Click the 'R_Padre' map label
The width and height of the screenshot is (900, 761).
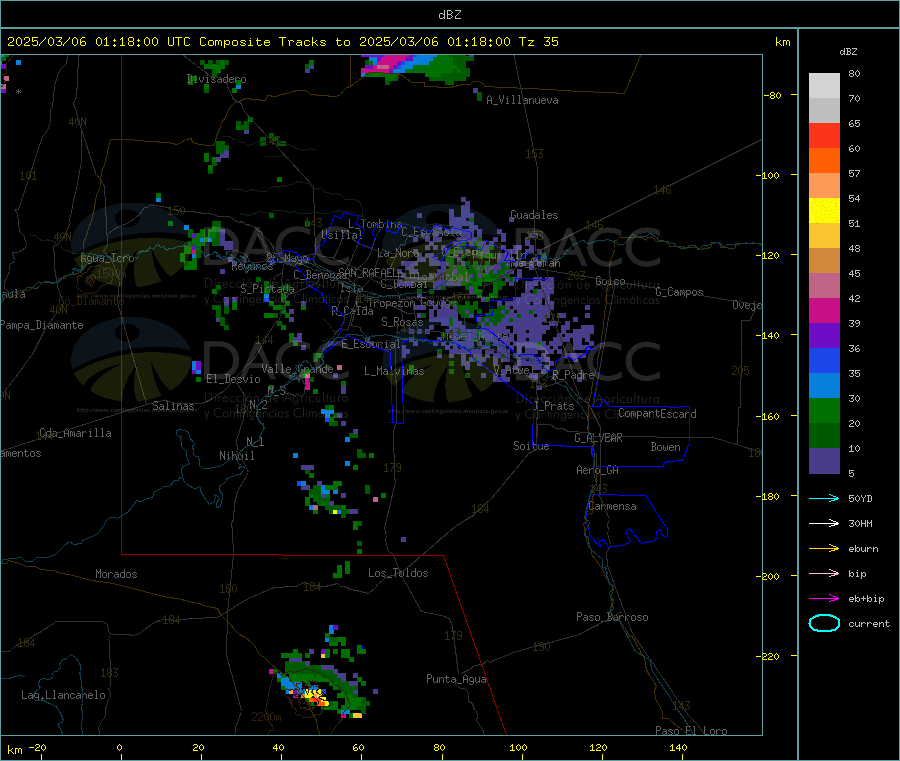click(x=574, y=375)
